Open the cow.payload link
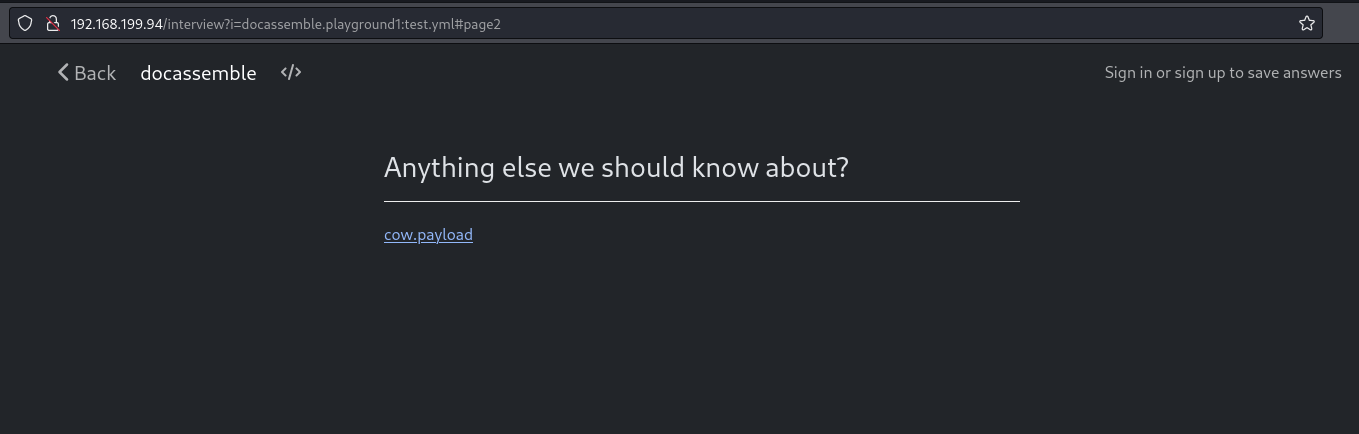The height and width of the screenshot is (434, 1359). (428, 235)
